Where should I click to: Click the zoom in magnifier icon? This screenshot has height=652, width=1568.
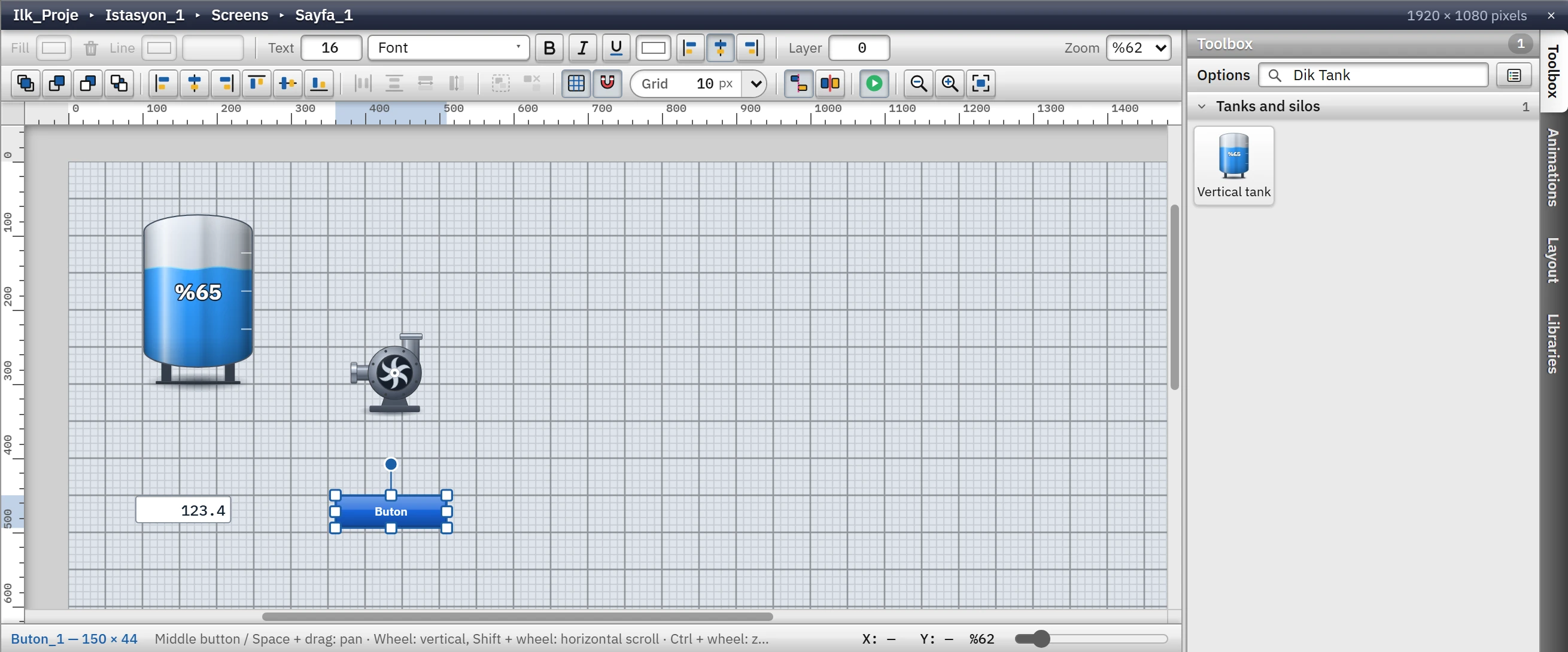tap(950, 83)
